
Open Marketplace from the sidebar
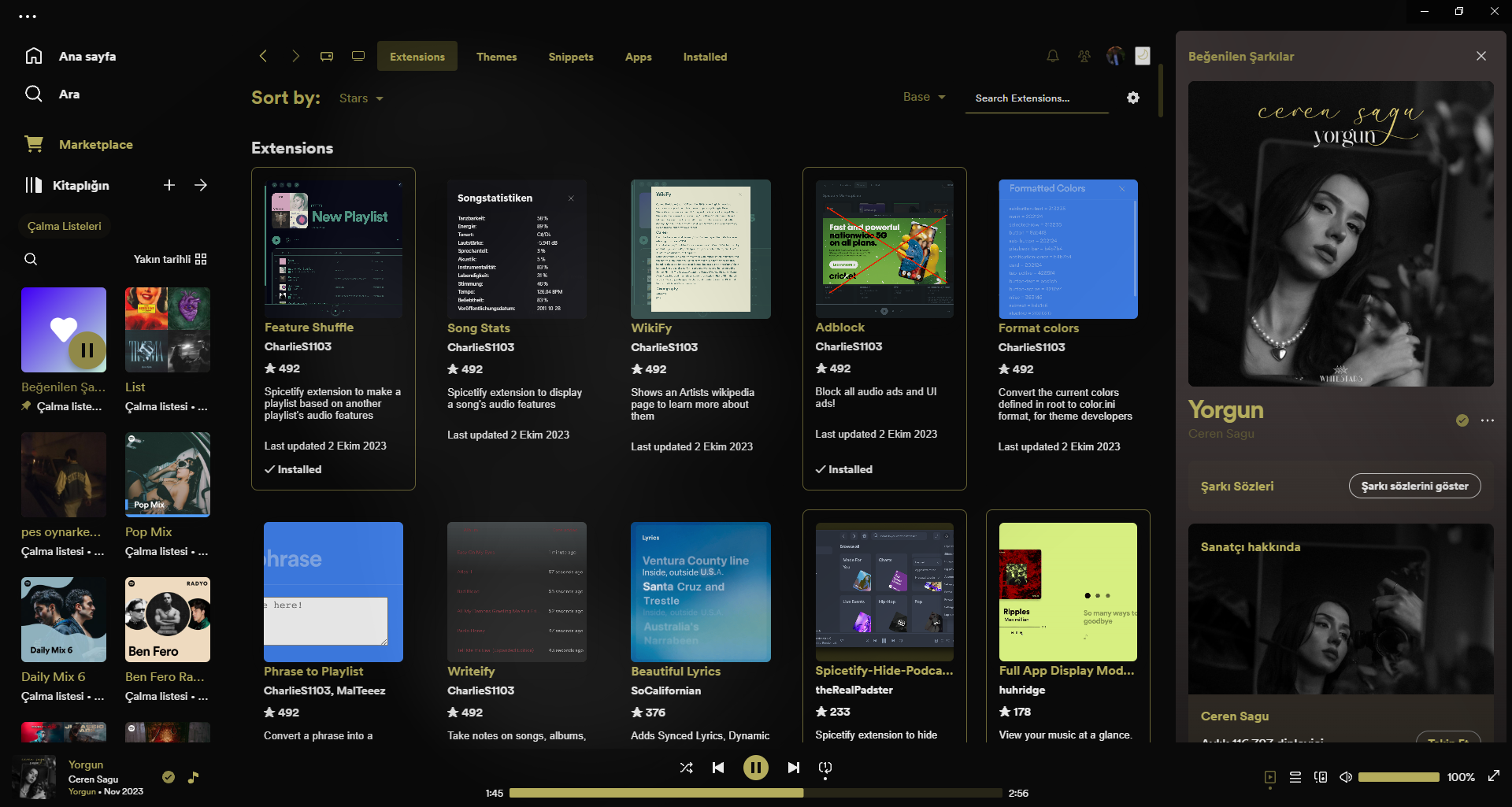coord(96,145)
